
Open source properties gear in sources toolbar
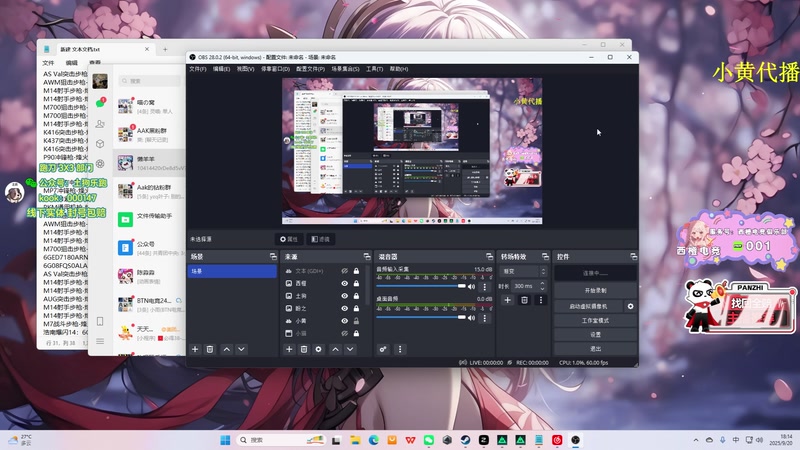point(319,349)
